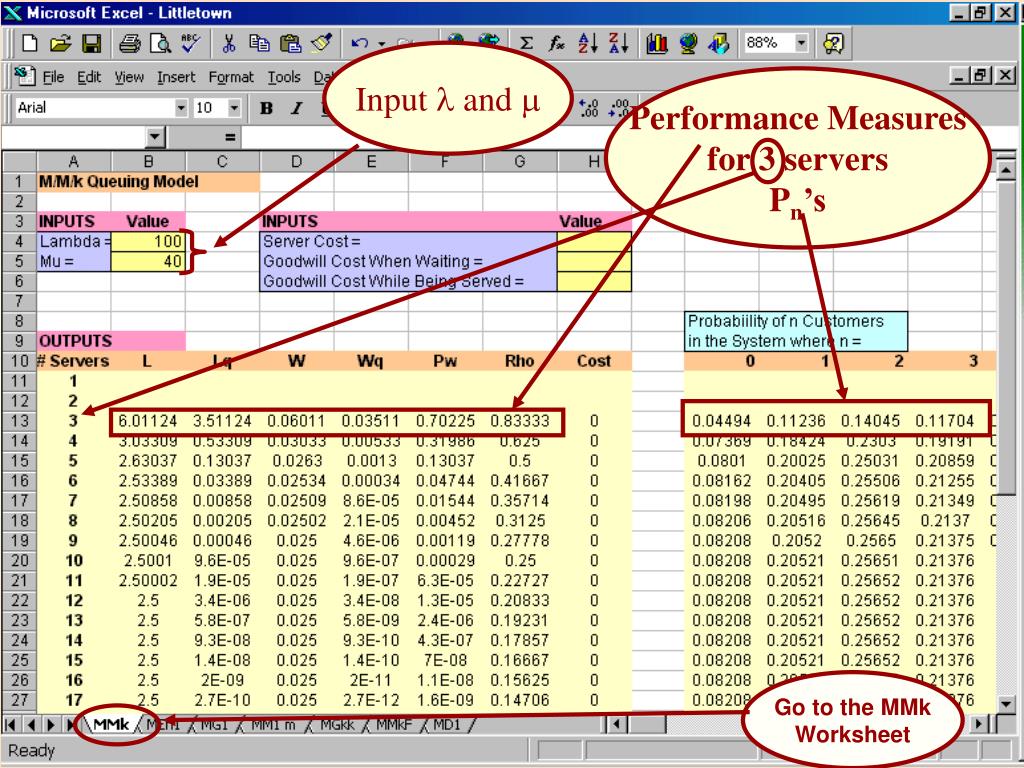Open the Tools menu

click(x=283, y=77)
